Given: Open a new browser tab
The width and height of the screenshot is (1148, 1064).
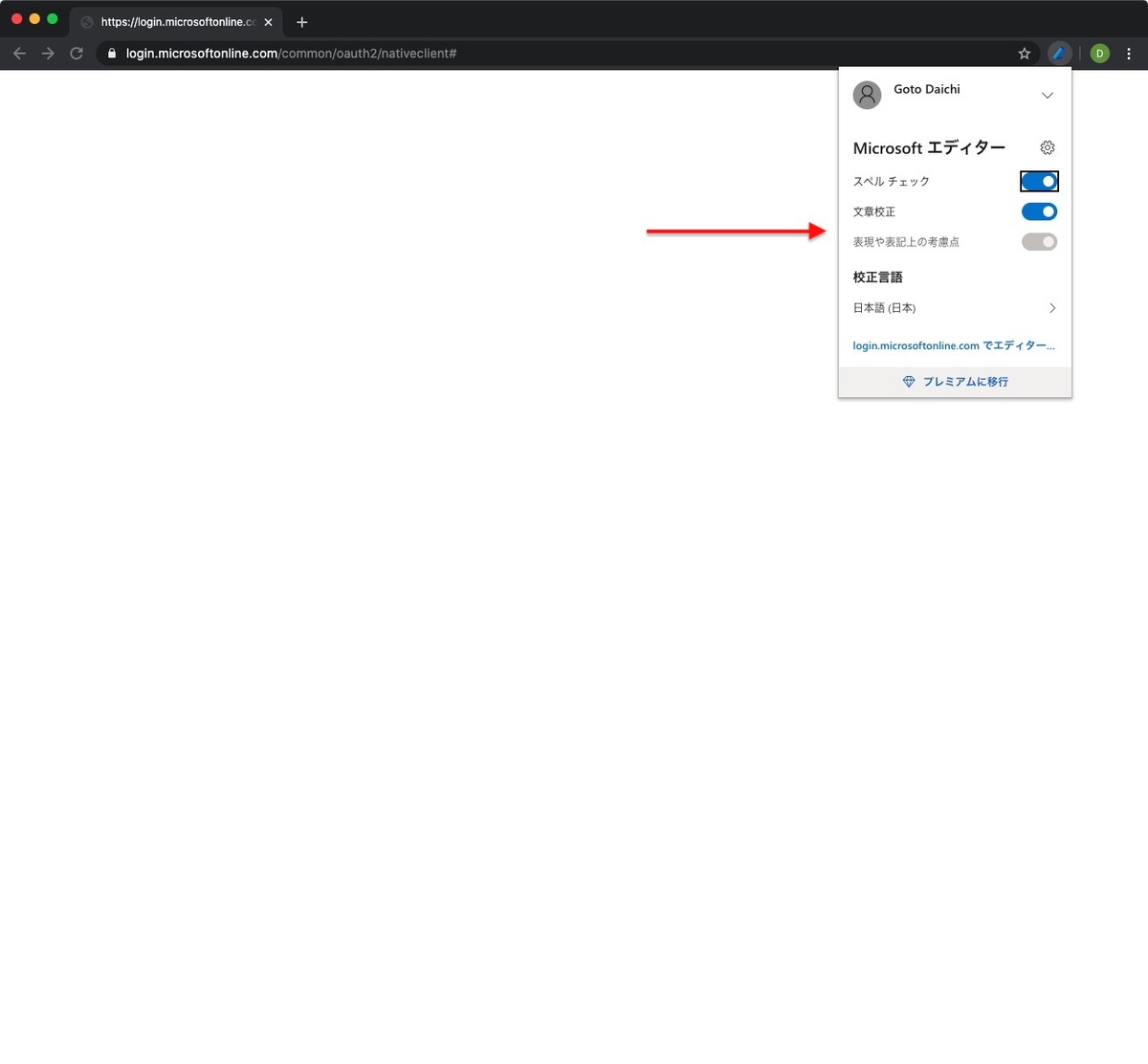Looking at the screenshot, I should click(302, 22).
